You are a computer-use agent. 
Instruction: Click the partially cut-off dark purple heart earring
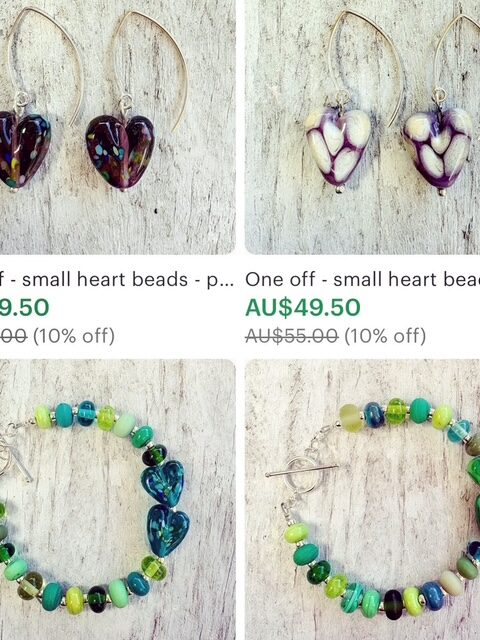[24, 151]
